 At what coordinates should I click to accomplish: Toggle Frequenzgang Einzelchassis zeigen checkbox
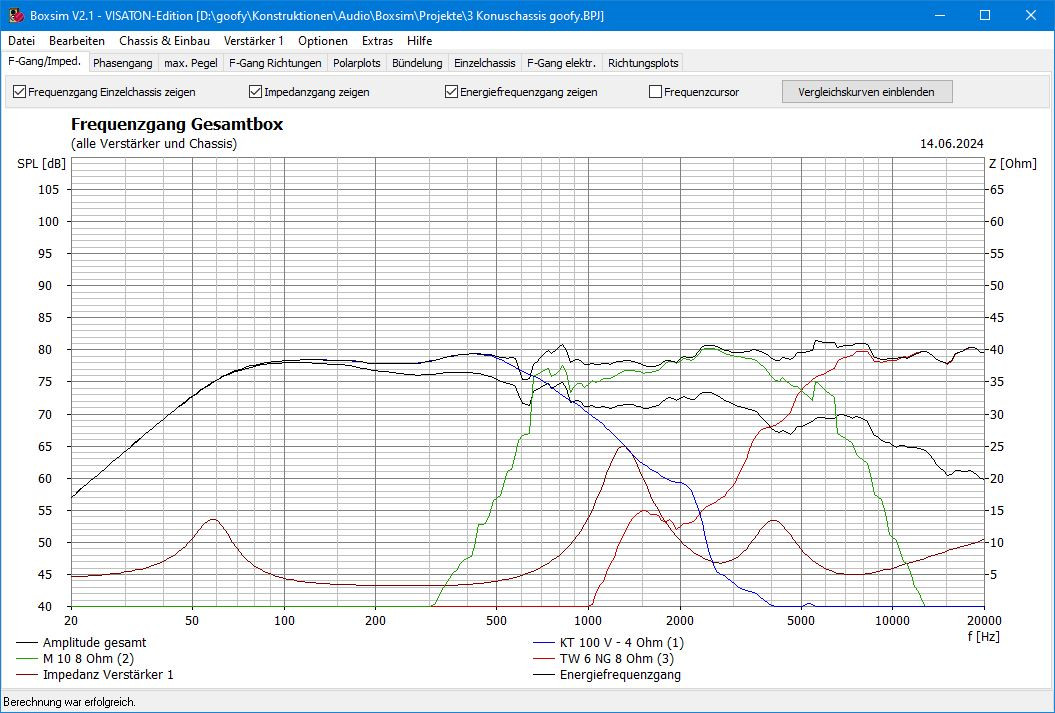click(19, 92)
